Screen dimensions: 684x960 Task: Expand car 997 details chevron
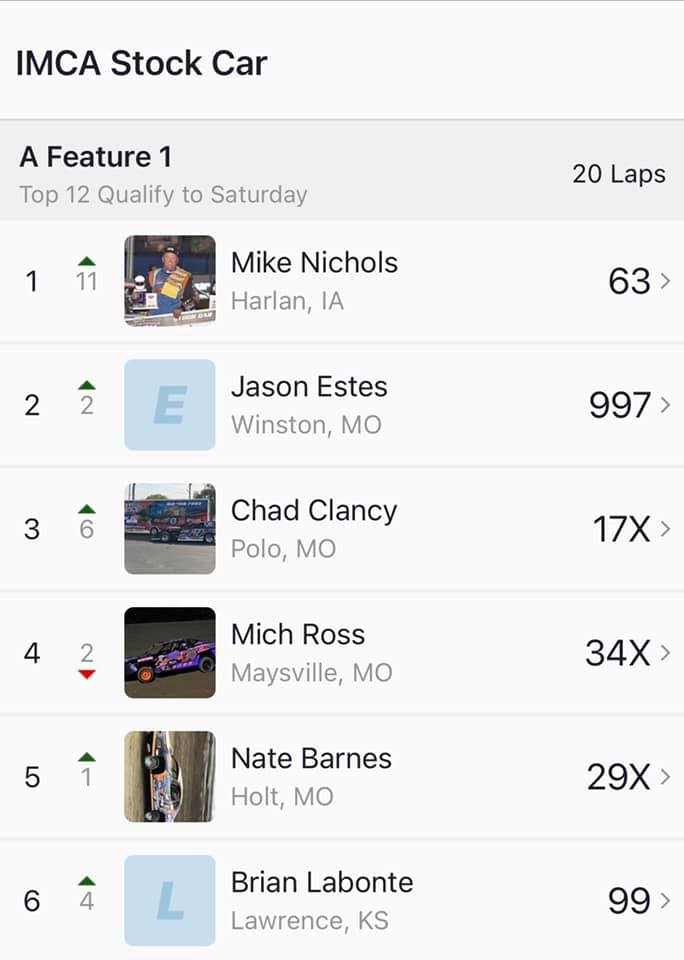point(666,406)
